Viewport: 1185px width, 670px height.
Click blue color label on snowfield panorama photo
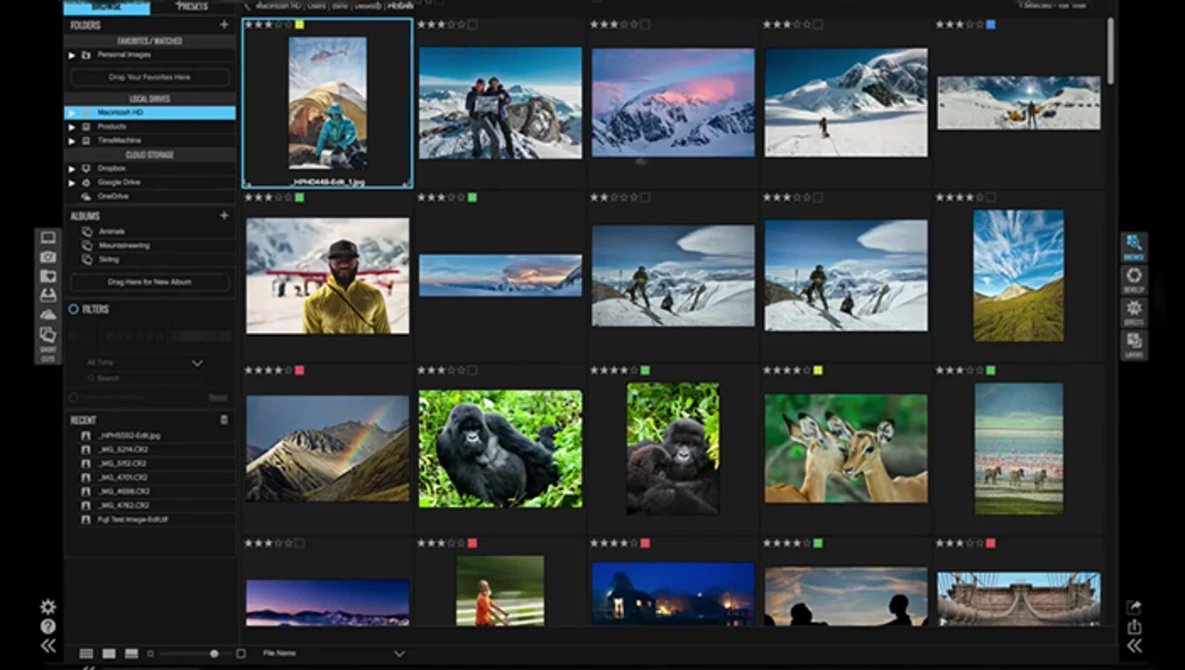coord(991,25)
